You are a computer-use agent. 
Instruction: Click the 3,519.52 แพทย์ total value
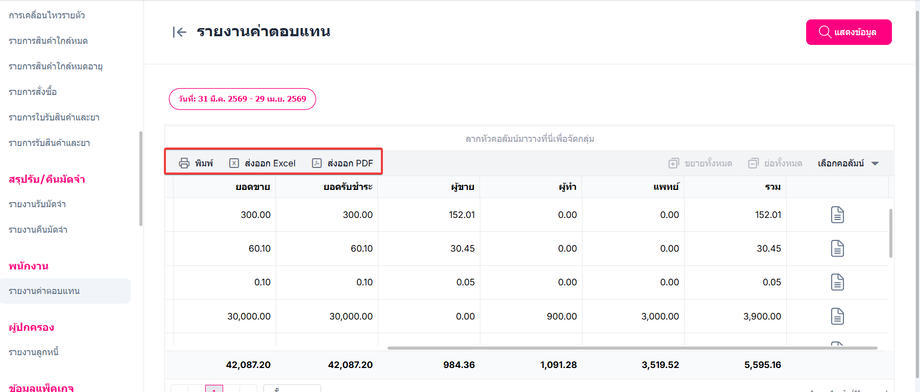pyautogui.click(x=659, y=365)
